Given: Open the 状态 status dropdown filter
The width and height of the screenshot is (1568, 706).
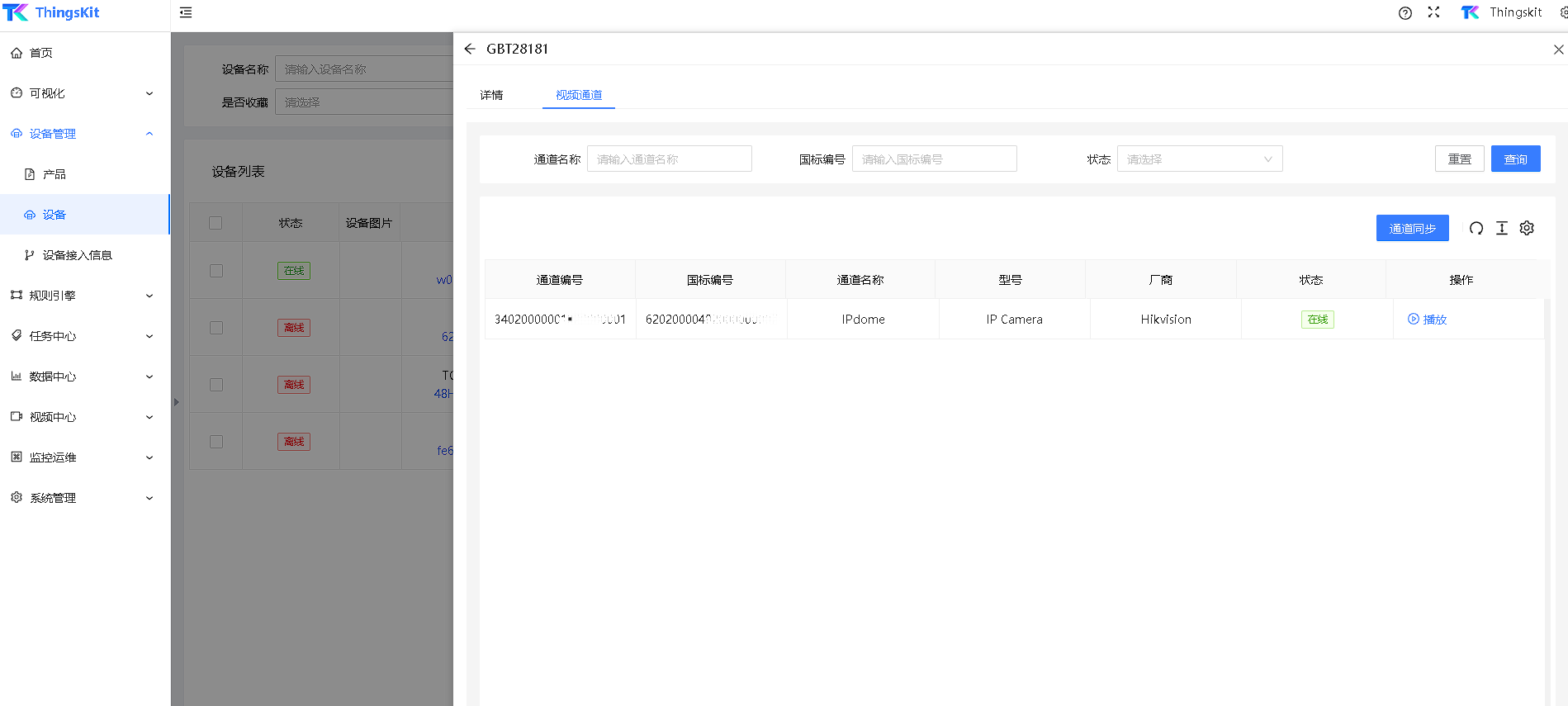Looking at the screenshot, I should point(1199,159).
